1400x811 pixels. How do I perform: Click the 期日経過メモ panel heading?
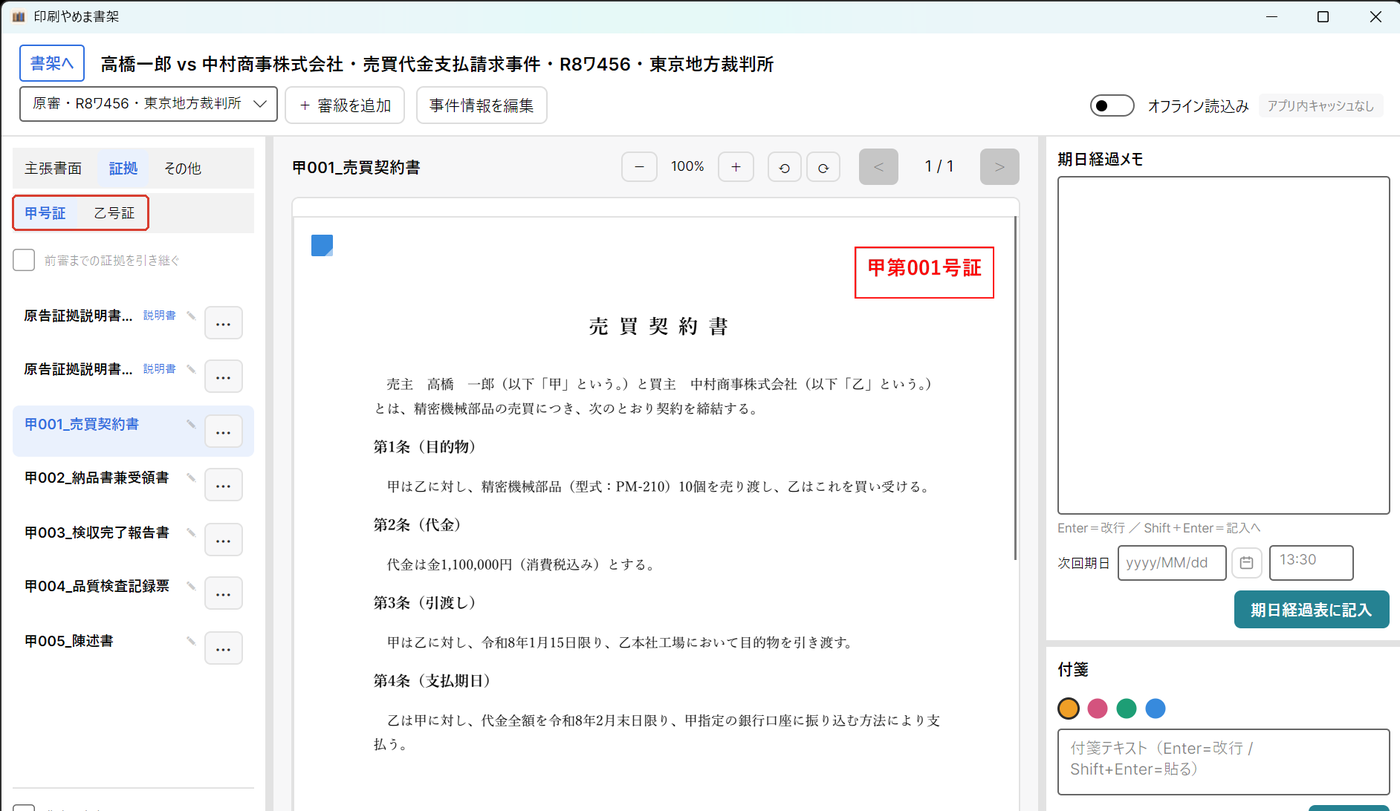(1101, 159)
